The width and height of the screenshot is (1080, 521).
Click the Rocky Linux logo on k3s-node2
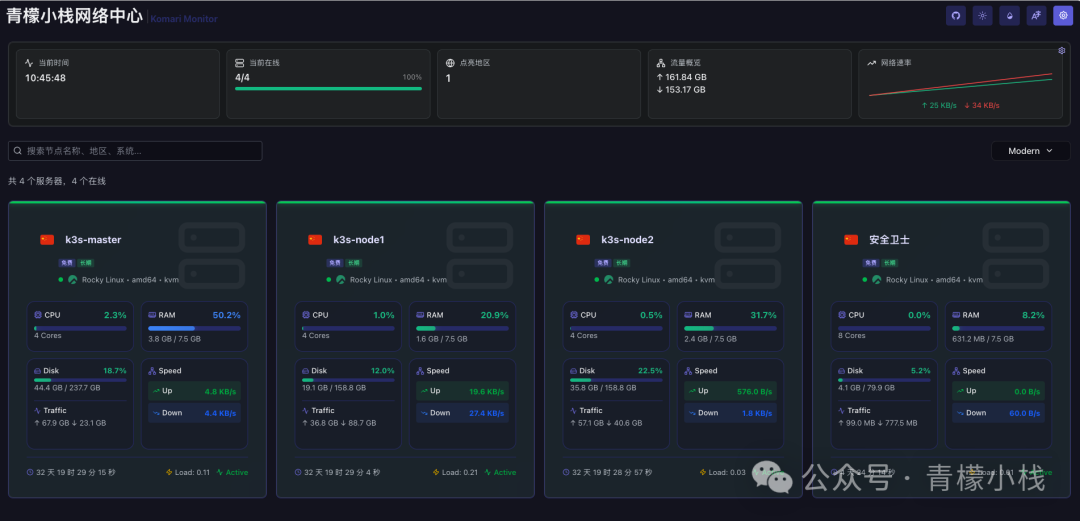[x=608, y=280]
